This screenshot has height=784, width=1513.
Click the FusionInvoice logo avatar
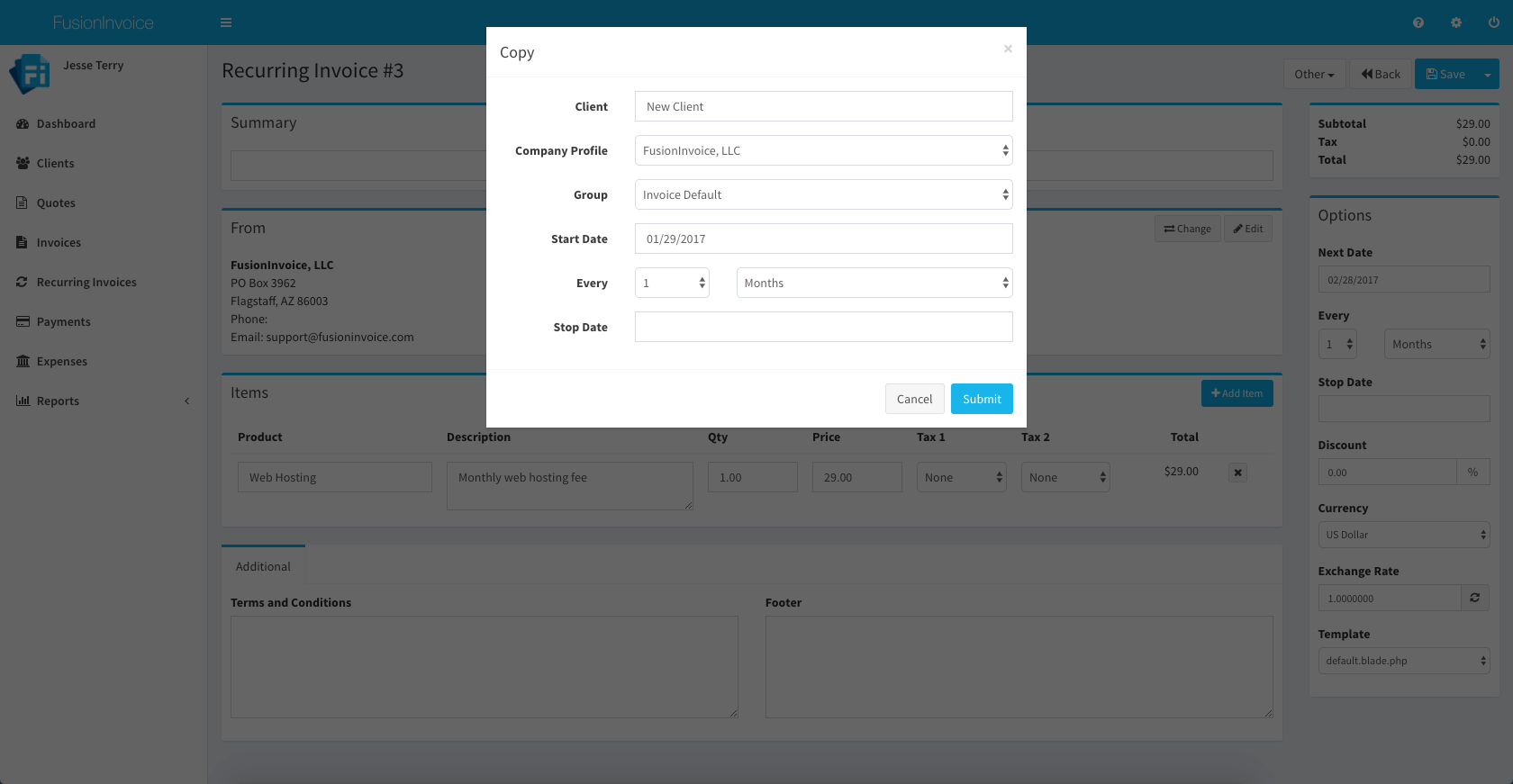[x=30, y=74]
